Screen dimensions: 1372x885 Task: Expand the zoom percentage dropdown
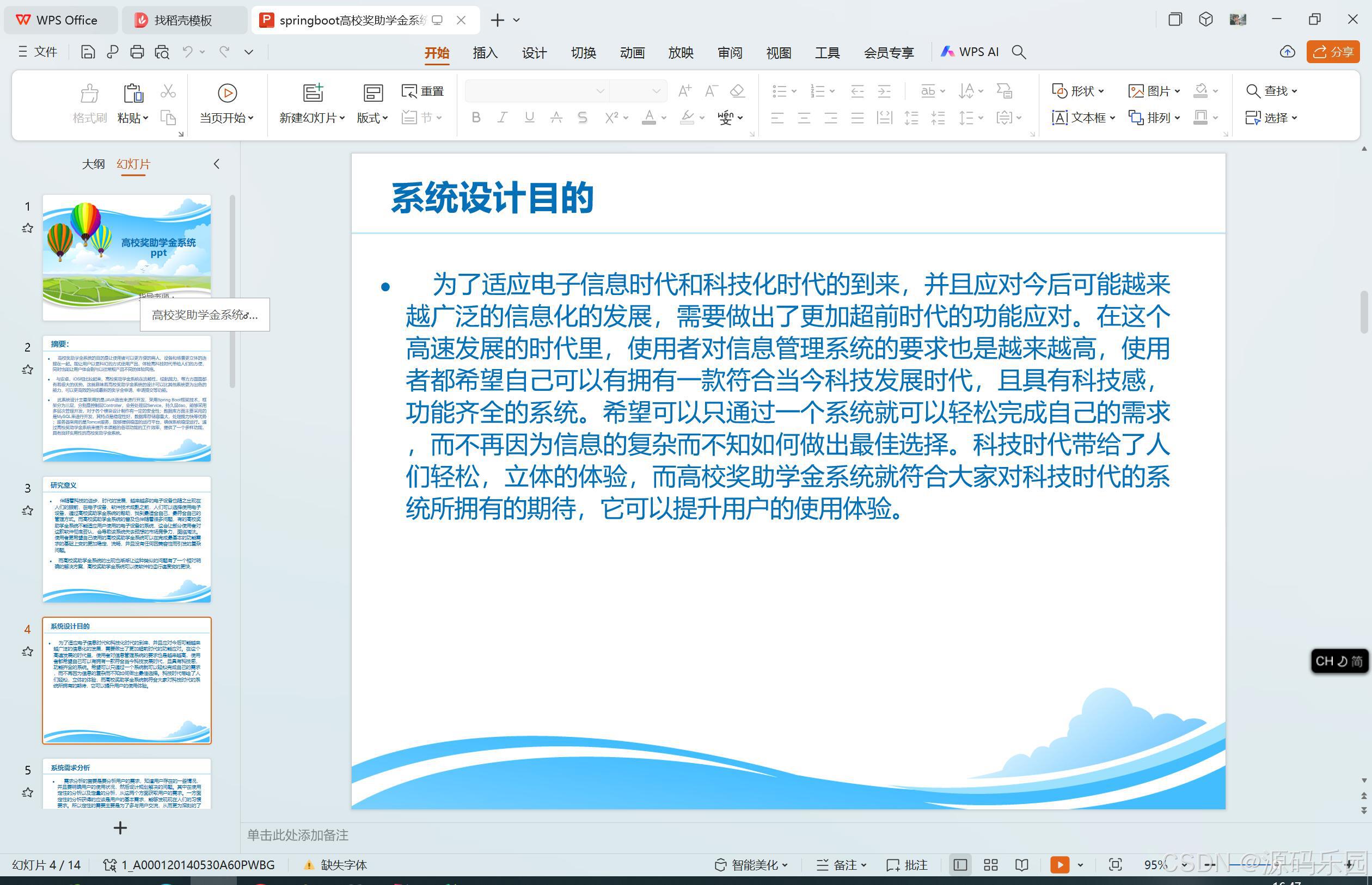(1184, 865)
